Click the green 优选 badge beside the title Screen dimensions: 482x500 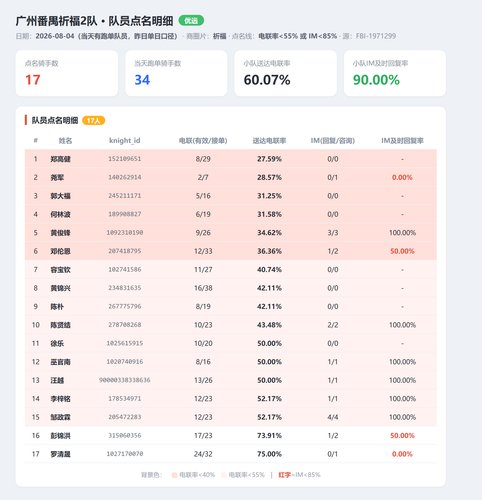pos(191,21)
